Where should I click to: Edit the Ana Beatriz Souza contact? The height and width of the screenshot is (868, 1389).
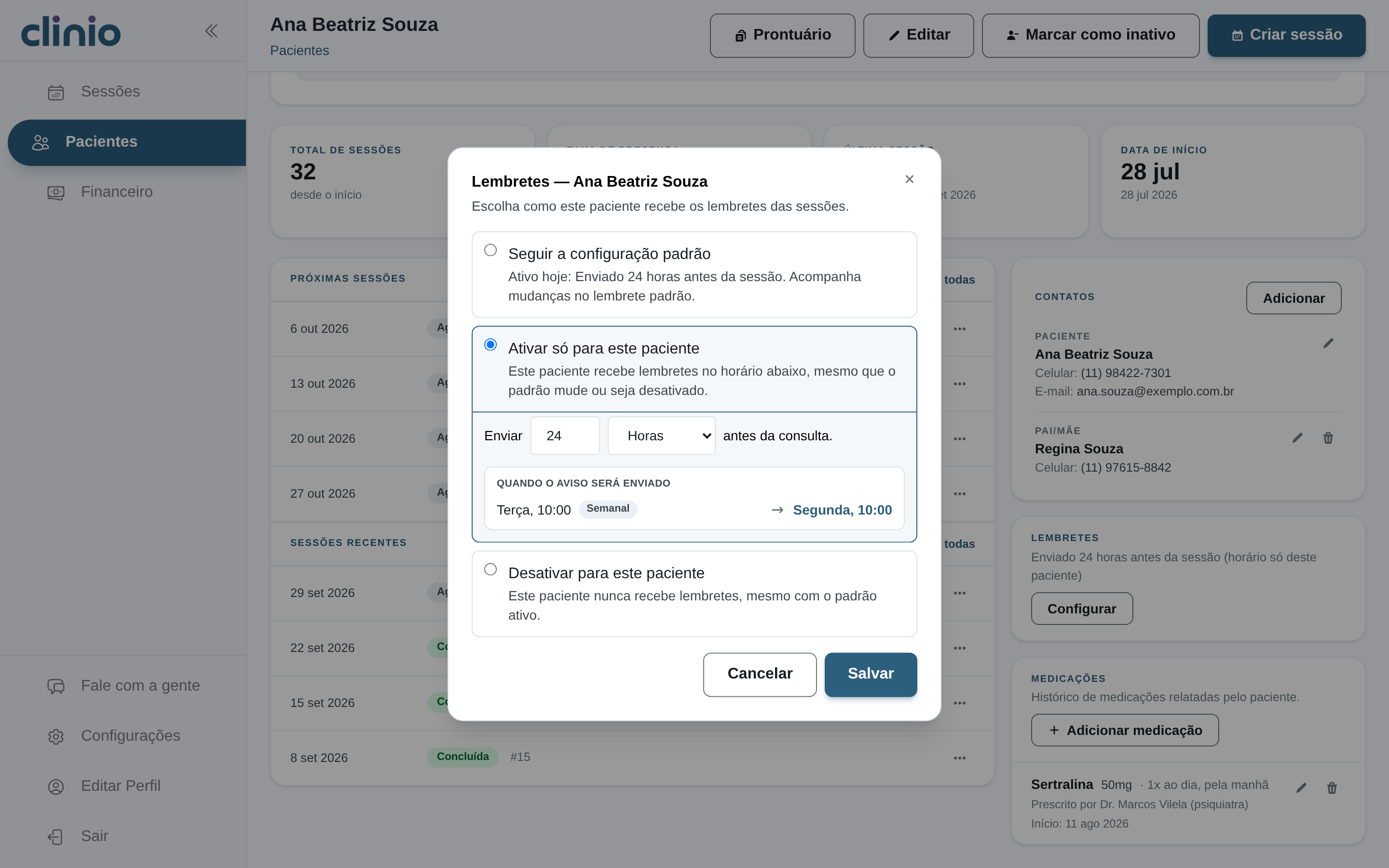[1328, 343]
